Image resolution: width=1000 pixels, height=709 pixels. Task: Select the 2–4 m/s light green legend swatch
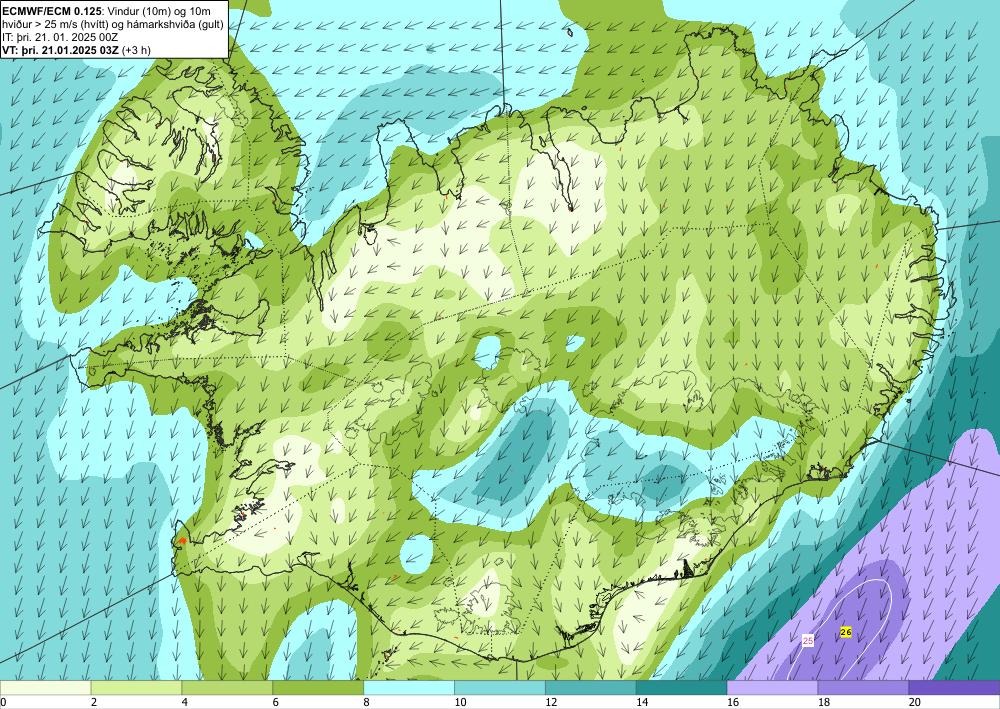click(x=136, y=688)
